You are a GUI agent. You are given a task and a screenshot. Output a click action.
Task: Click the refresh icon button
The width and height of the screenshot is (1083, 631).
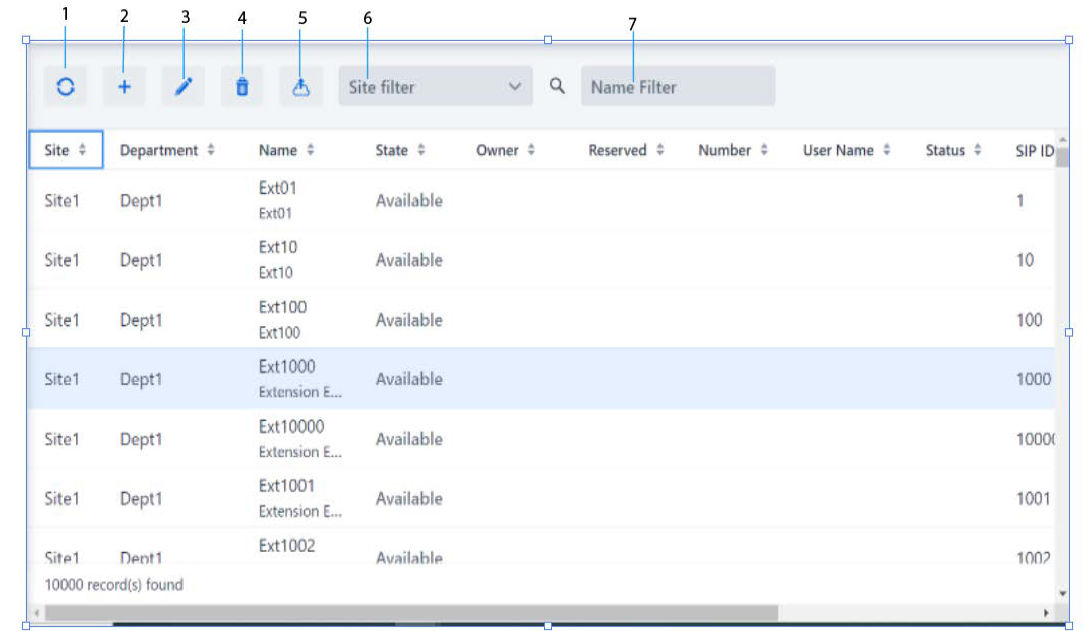(65, 87)
